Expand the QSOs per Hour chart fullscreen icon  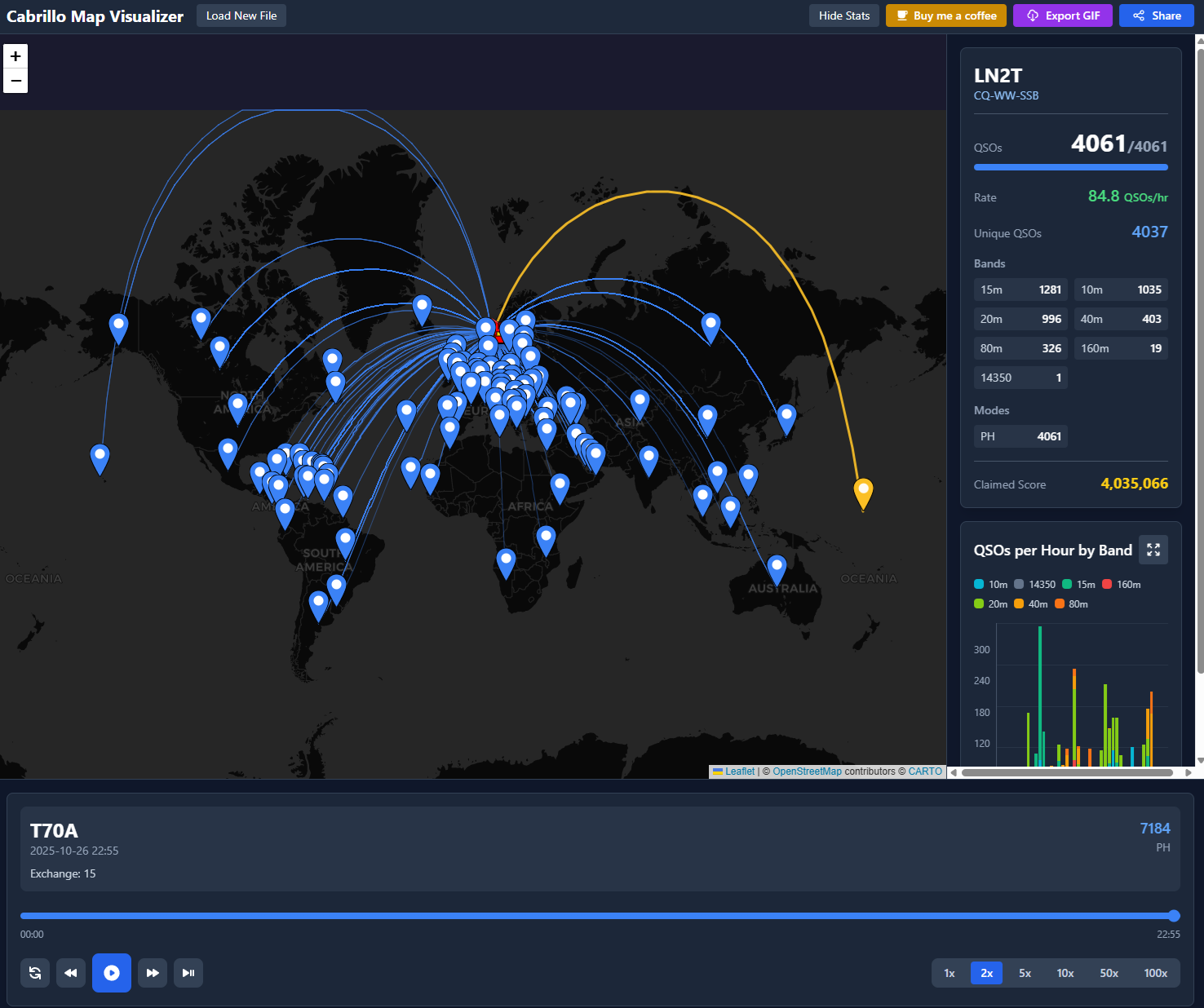click(x=1153, y=550)
